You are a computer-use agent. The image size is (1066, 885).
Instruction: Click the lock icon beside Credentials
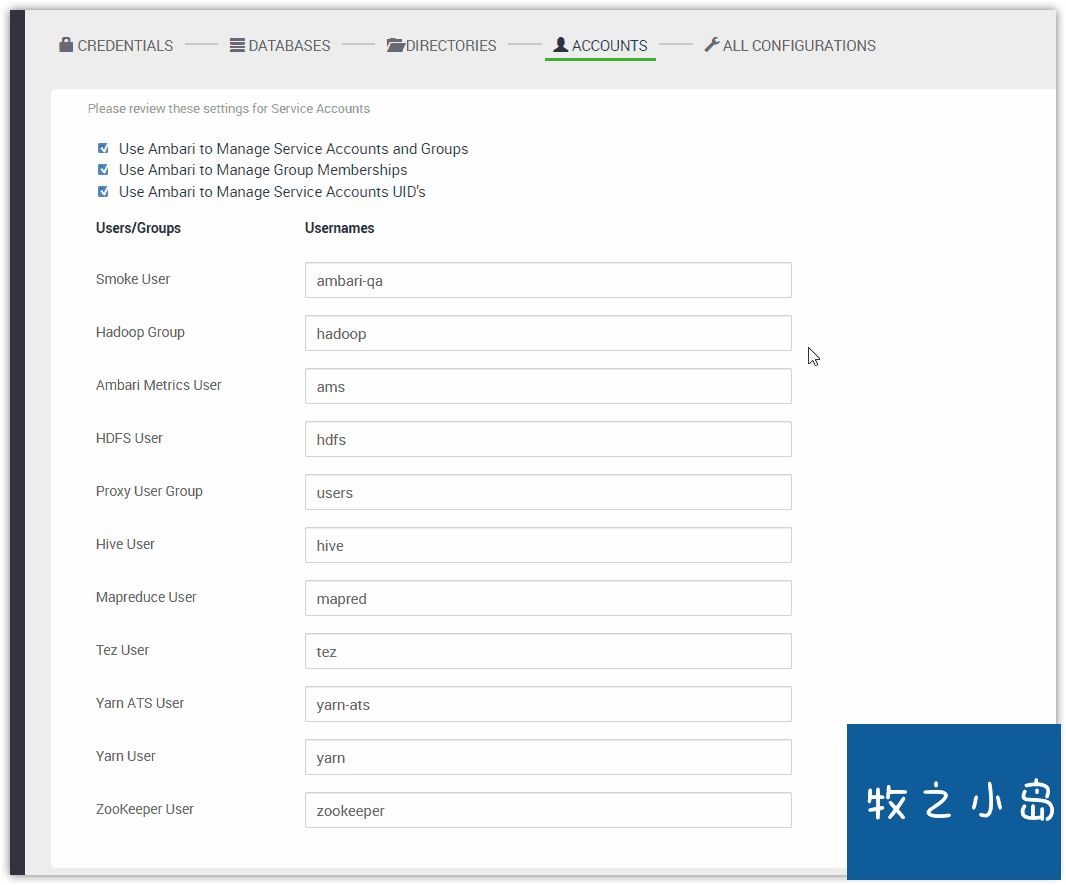(66, 45)
